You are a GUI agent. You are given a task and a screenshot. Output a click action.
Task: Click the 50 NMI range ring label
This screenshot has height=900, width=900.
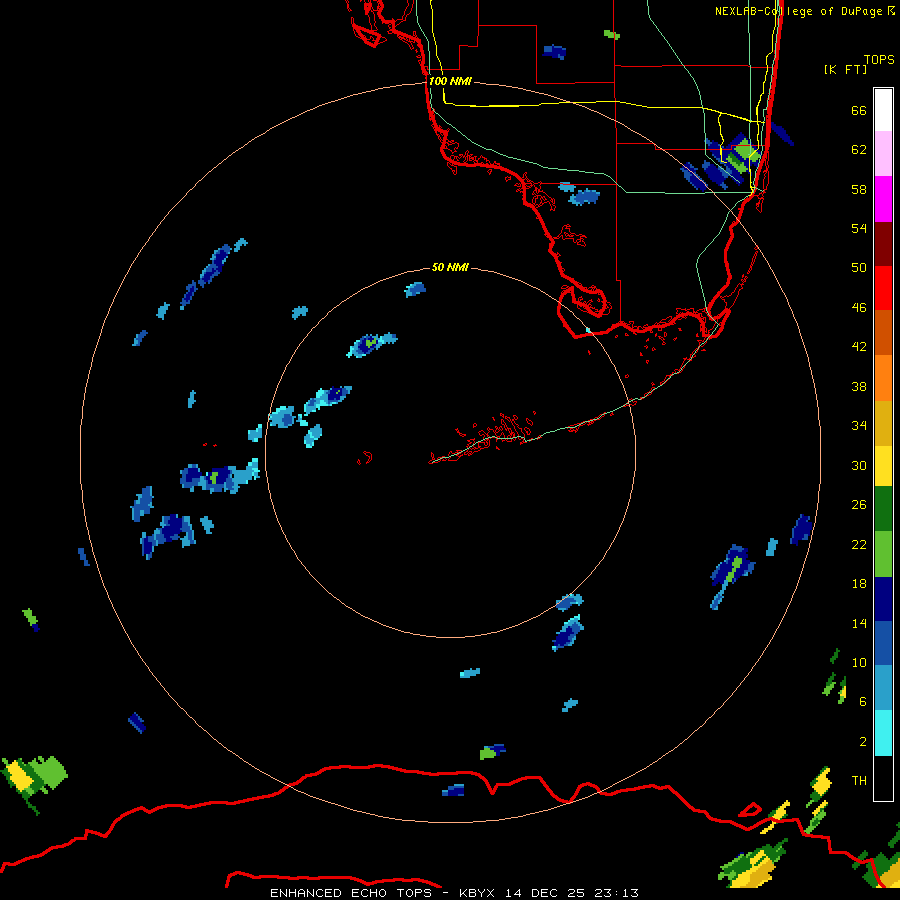click(450, 267)
